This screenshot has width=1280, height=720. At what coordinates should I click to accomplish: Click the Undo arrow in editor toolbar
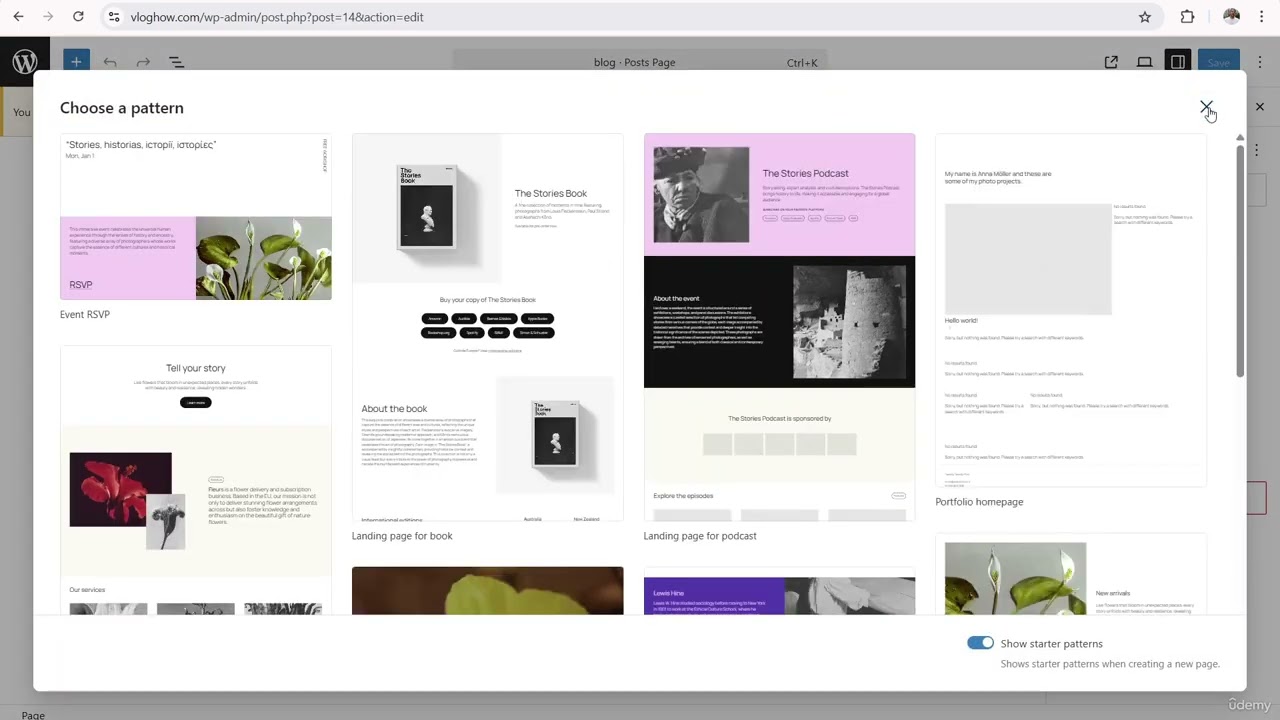point(110,62)
